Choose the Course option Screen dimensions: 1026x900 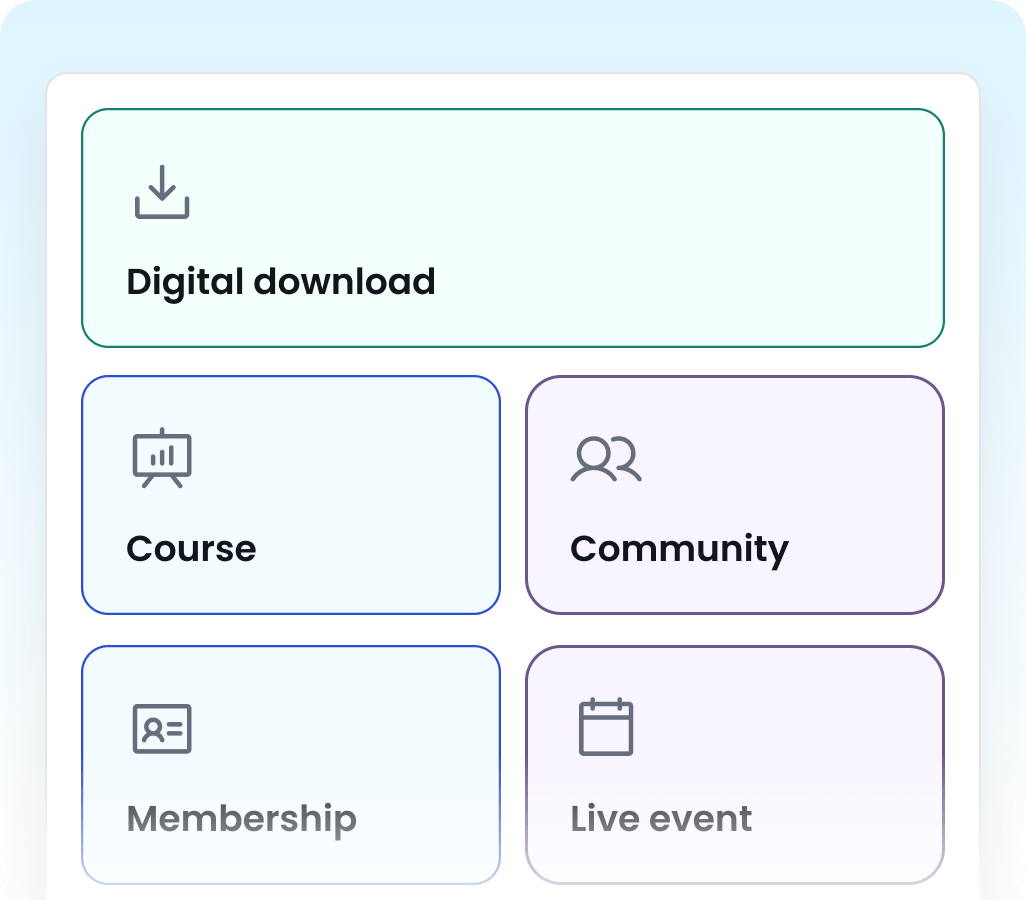pos(291,495)
